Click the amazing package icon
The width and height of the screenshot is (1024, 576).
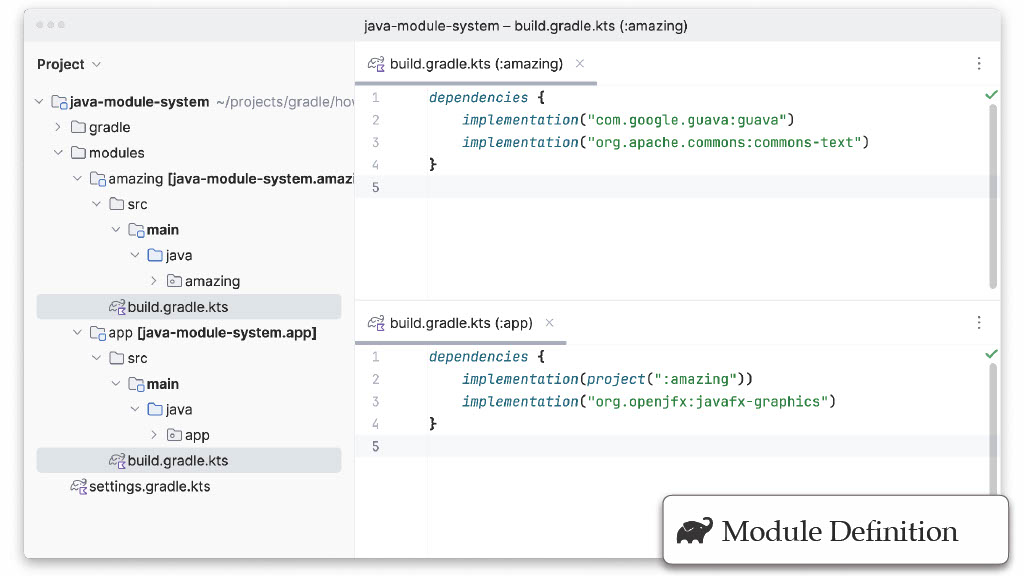(174, 281)
